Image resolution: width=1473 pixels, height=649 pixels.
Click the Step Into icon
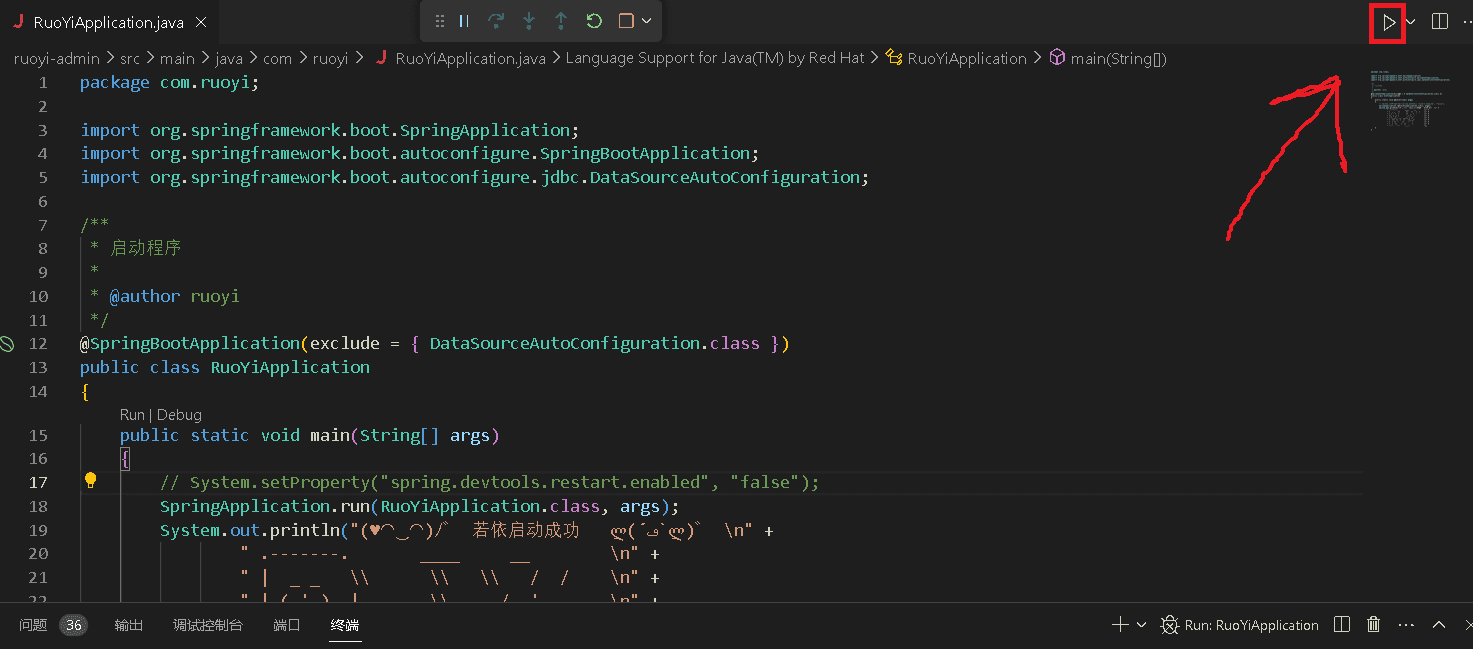[x=529, y=21]
